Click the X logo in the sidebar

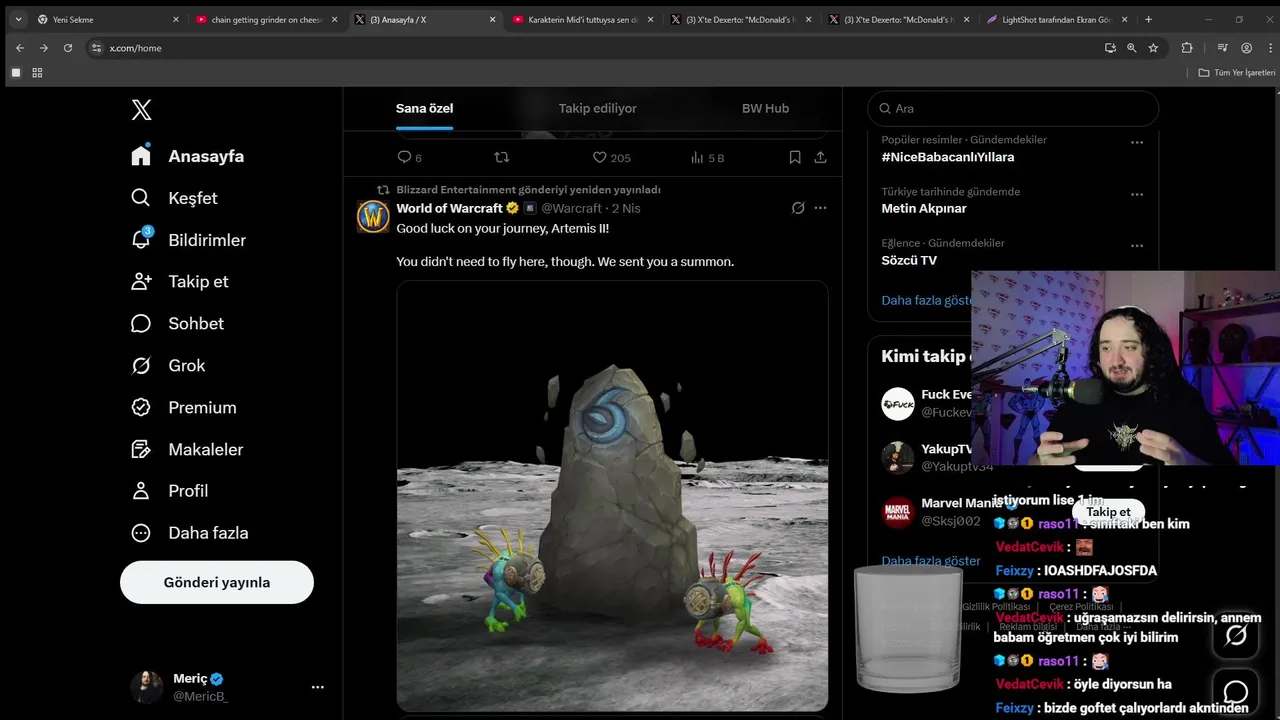(141, 110)
